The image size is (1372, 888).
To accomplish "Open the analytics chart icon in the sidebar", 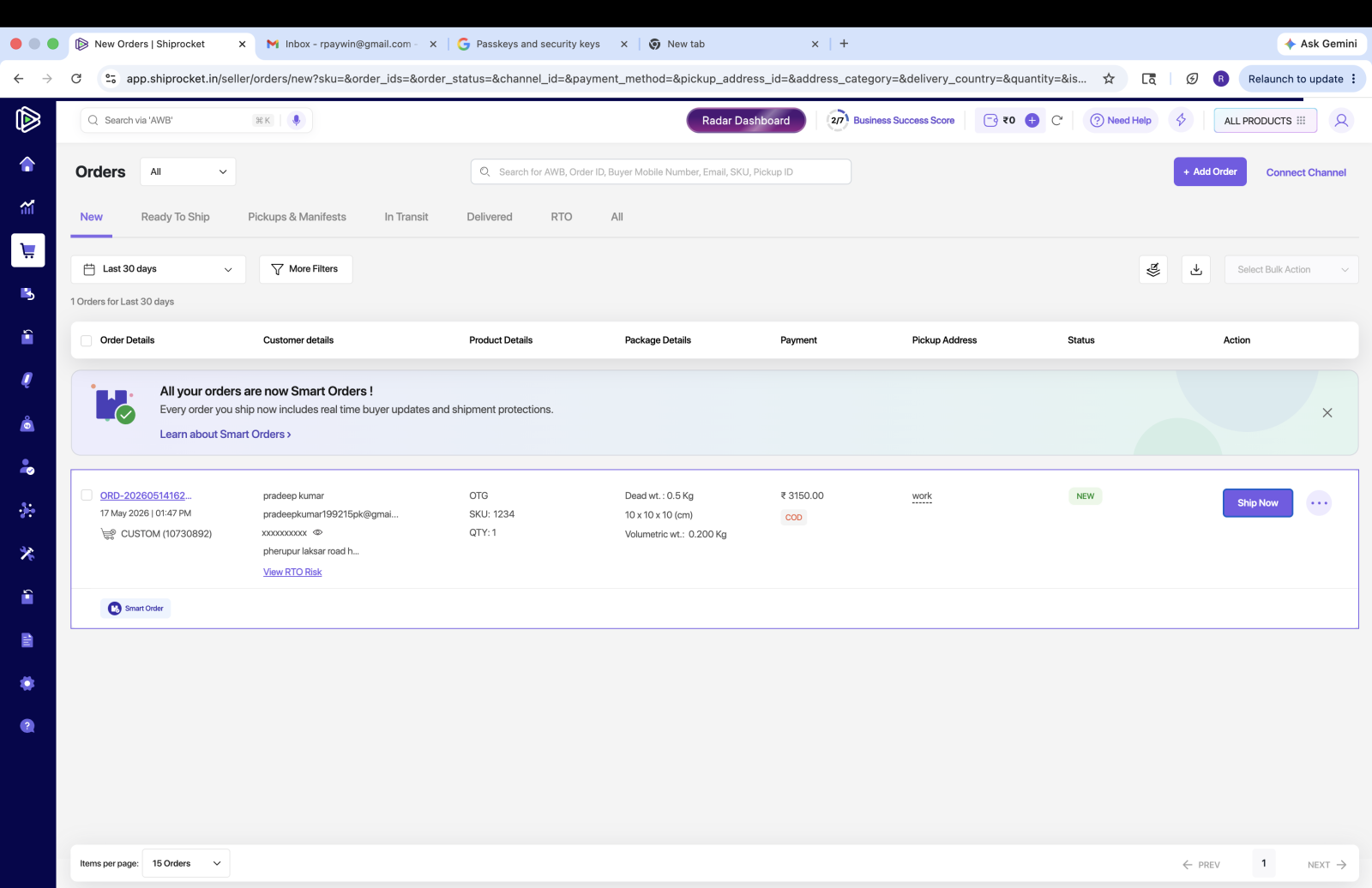I will tap(27, 207).
